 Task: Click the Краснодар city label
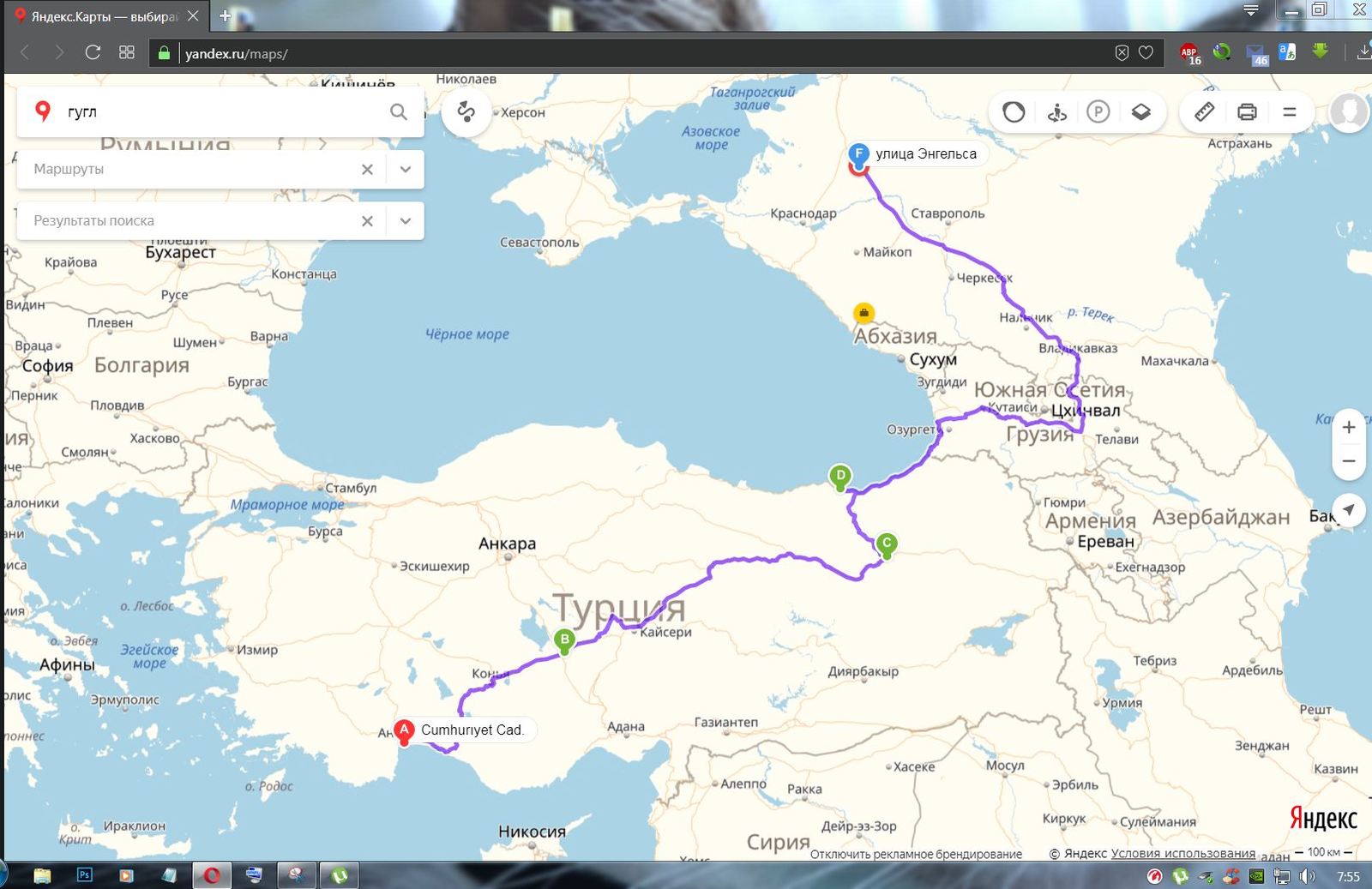803,213
